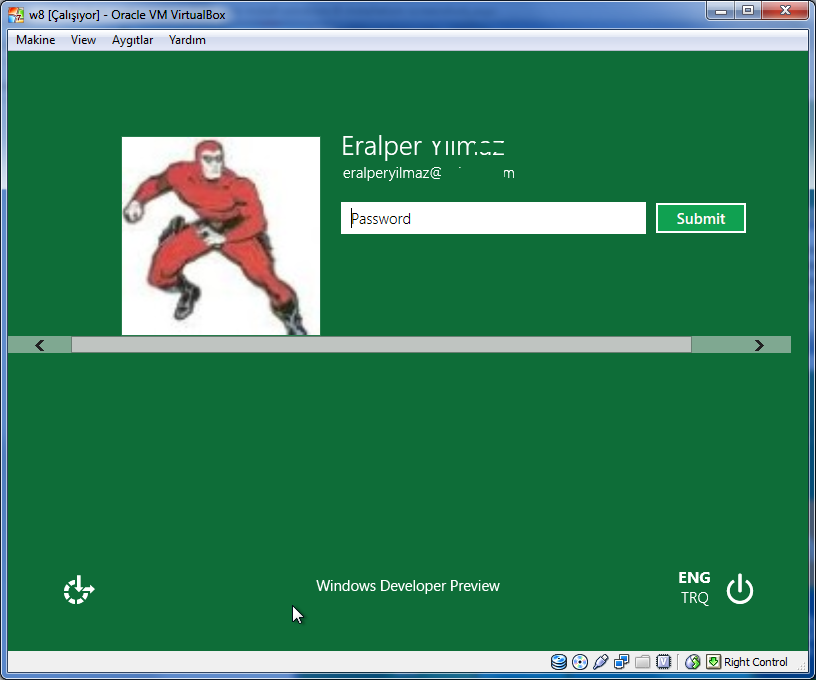Viewport: 816px width, 680px height.
Task: Maximize the VirtualBox window
Action: (748, 11)
